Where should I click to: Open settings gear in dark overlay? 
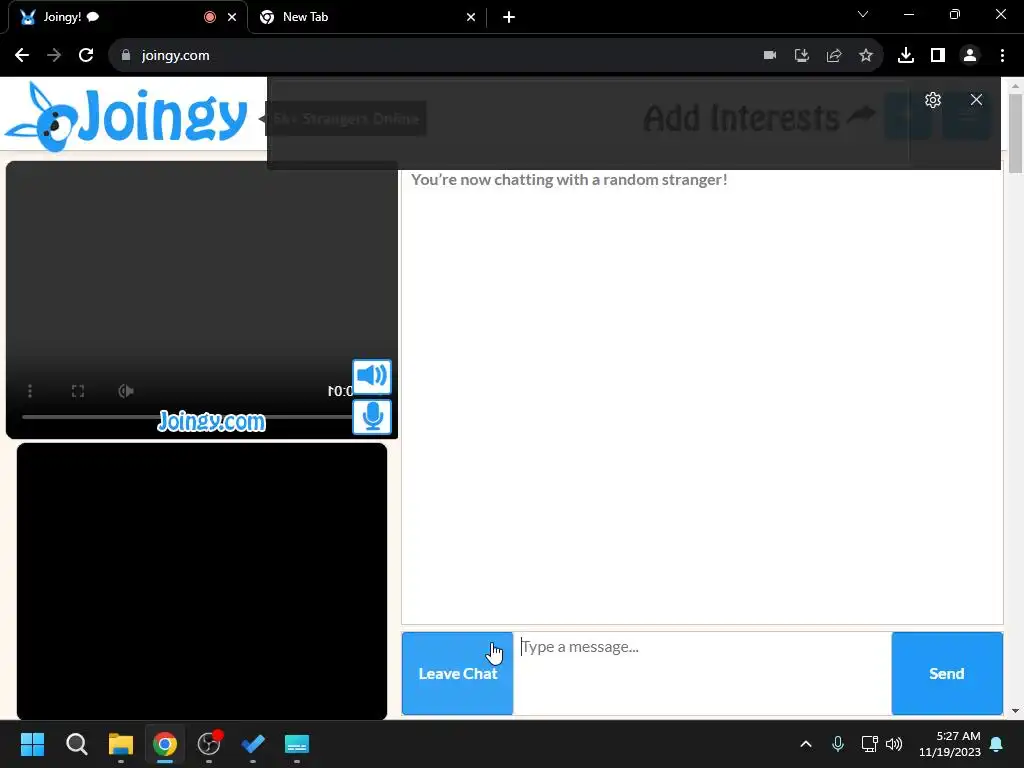coord(933,100)
